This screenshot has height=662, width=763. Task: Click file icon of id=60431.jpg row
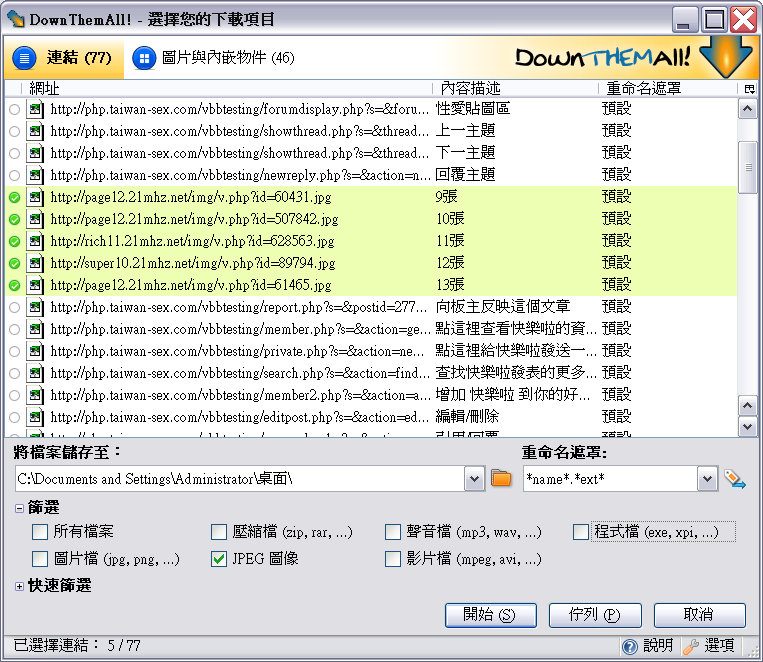tap(35, 197)
